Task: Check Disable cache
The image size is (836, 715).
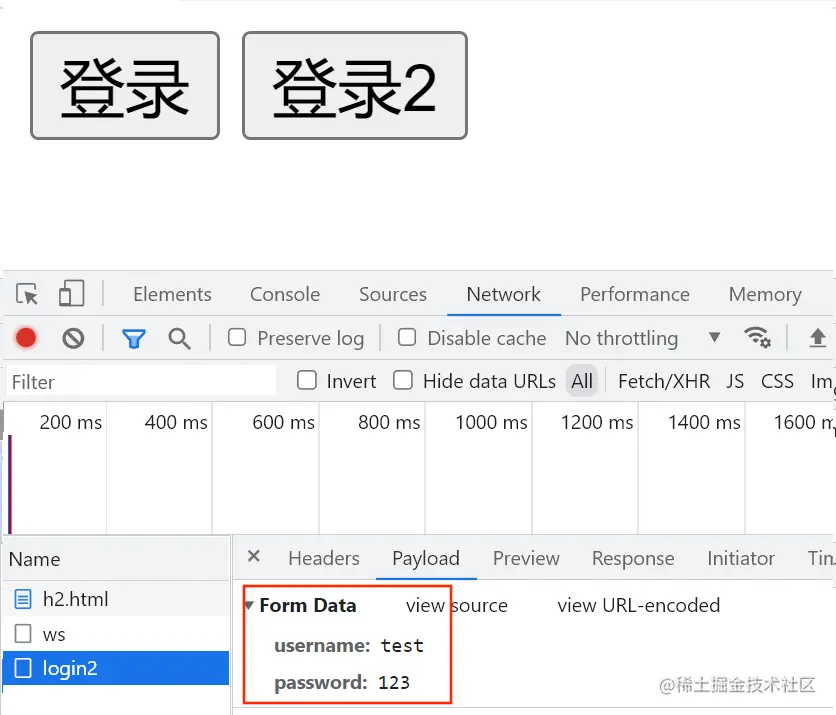Action: coord(407,338)
